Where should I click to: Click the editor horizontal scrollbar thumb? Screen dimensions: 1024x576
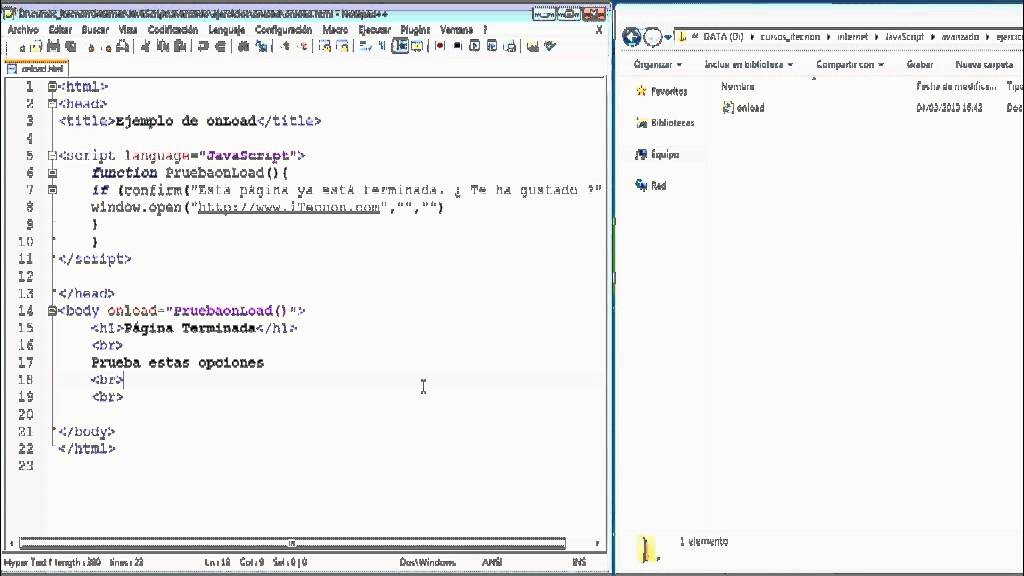click(292, 543)
